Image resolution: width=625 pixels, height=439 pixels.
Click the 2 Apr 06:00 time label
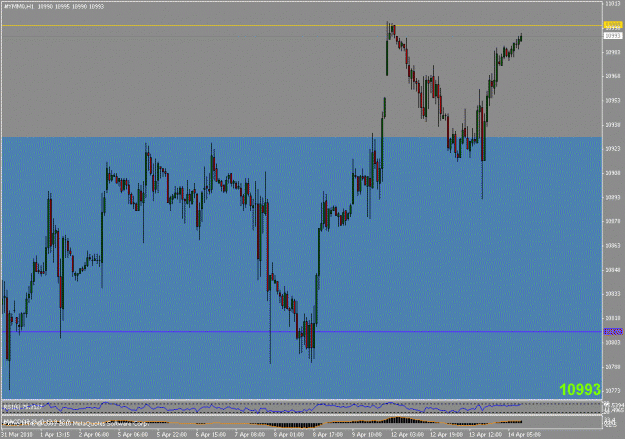[94, 434]
